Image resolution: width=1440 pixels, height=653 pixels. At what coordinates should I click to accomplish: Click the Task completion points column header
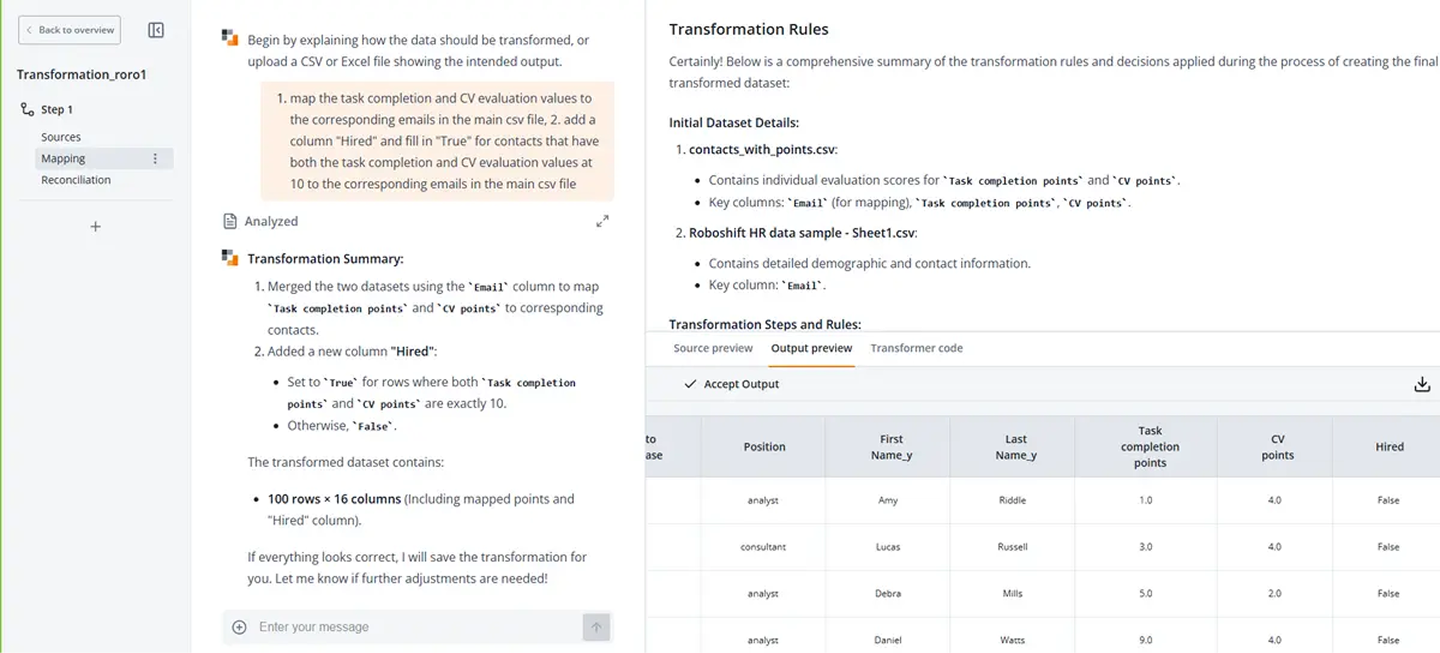pos(1149,447)
